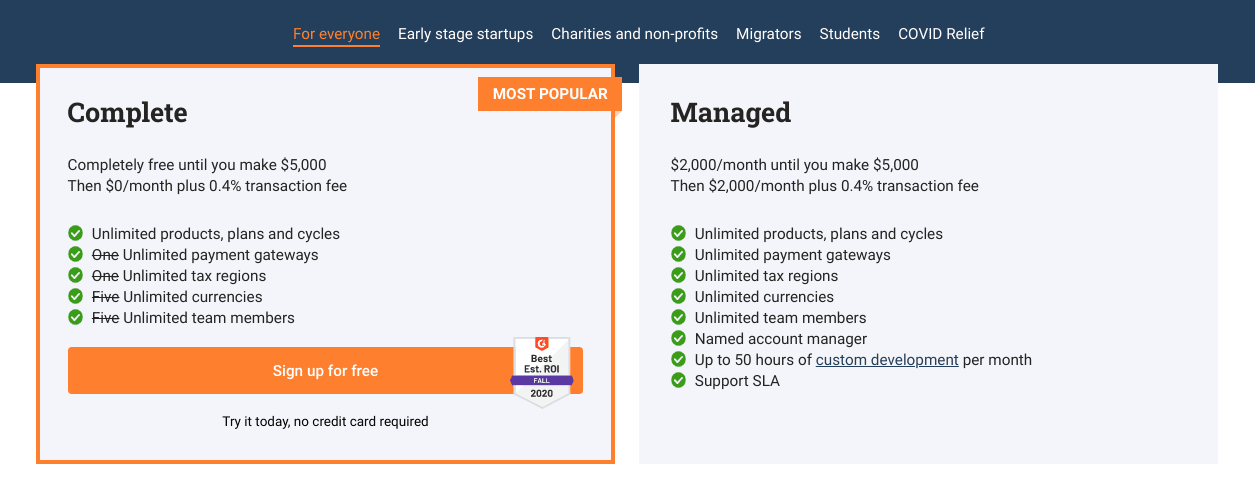Click the Managed plan heading

[x=730, y=113]
